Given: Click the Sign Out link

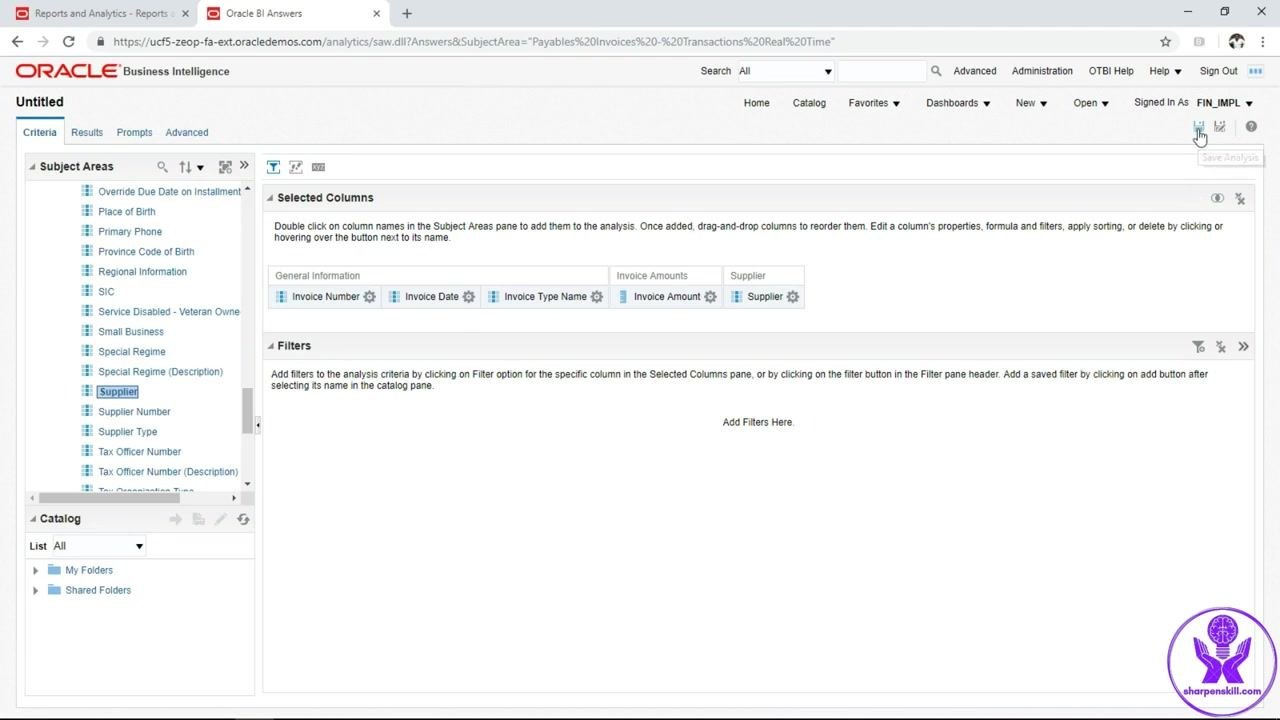Looking at the screenshot, I should click(x=1218, y=71).
